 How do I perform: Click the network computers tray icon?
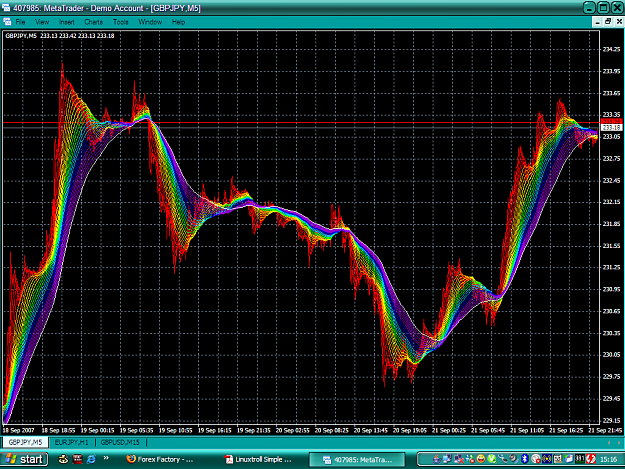[447, 459]
